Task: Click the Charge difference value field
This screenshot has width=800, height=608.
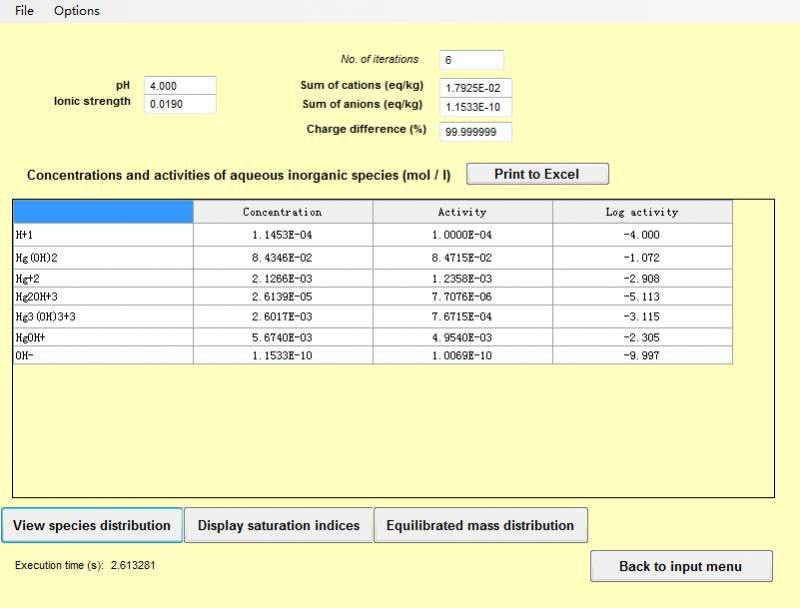Action: 476,132
